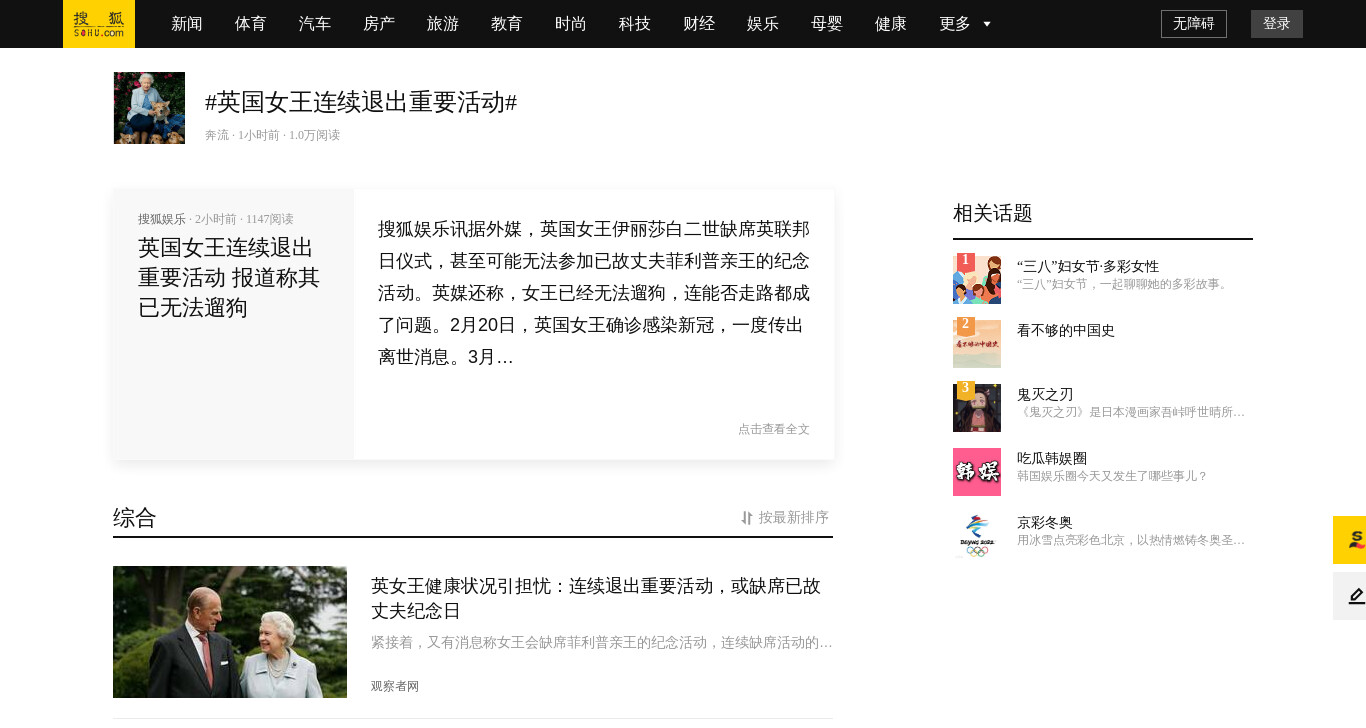Go to the 体育 section
The height and width of the screenshot is (728, 1366).
[251, 24]
